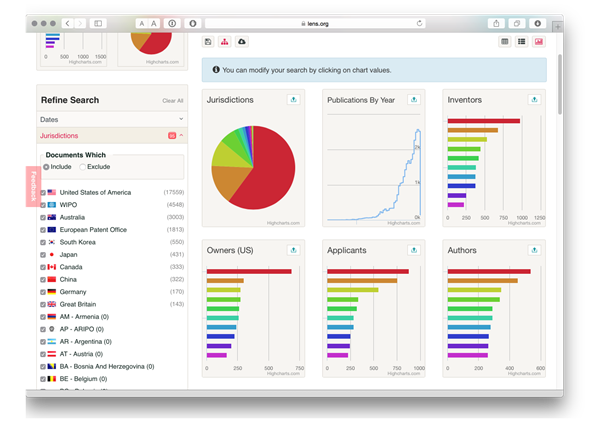Export the Authors chart
Image resolution: width=589 pixels, height=434 pixels.
534,250
